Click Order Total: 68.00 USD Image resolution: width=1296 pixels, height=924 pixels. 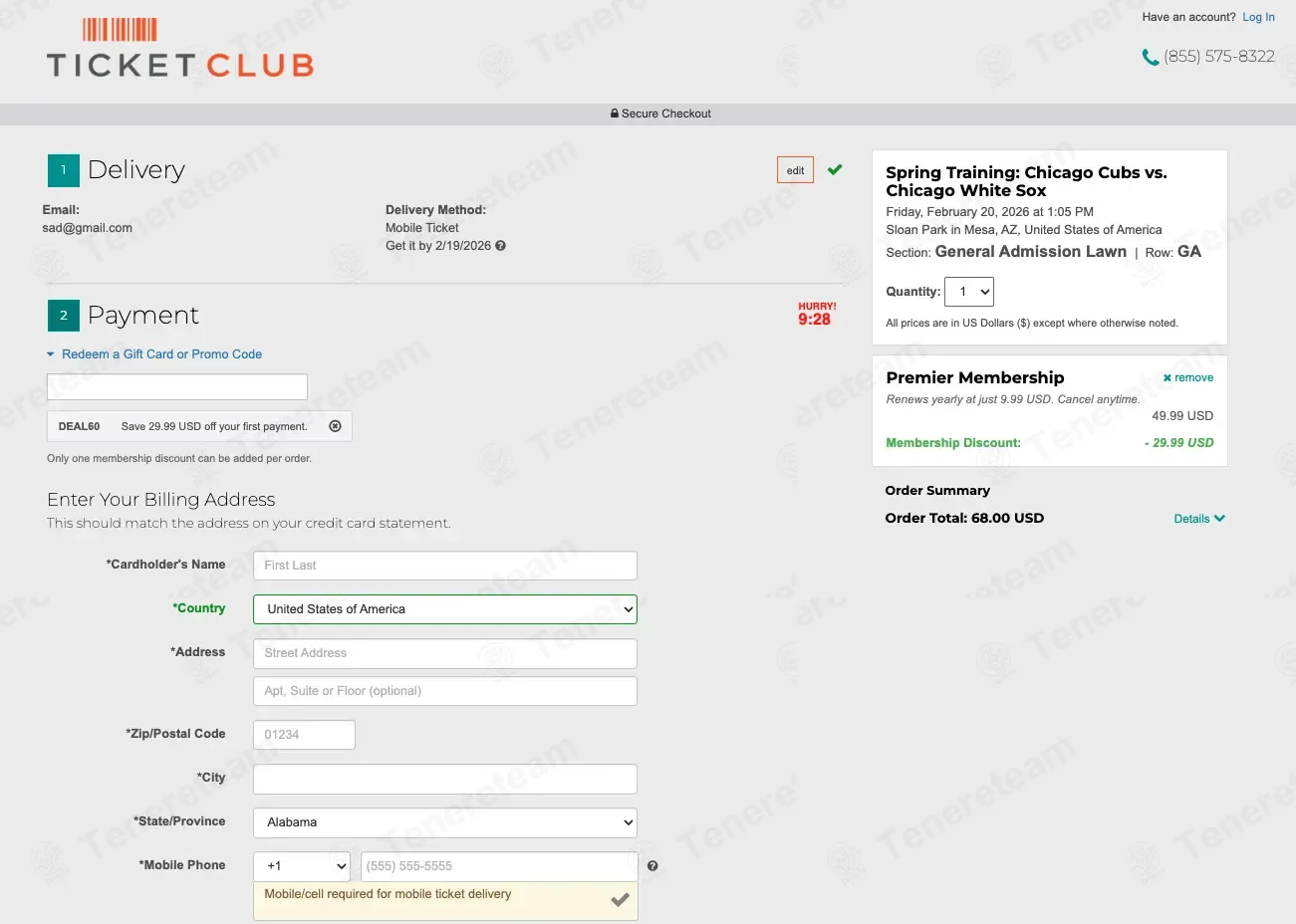coord(964,519)
